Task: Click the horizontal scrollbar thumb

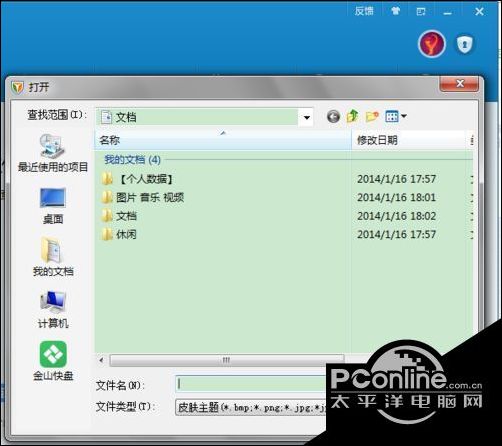Action: [x=227, y=360]
